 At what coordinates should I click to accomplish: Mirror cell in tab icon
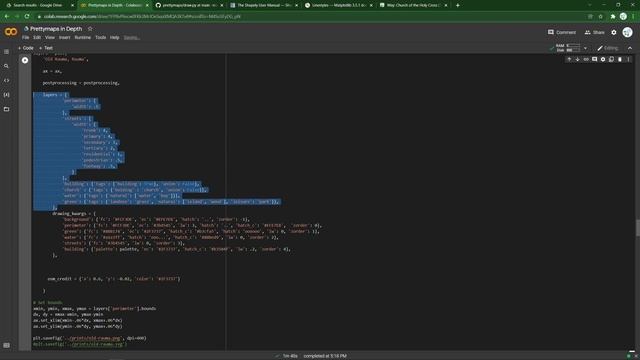point(611,59)
